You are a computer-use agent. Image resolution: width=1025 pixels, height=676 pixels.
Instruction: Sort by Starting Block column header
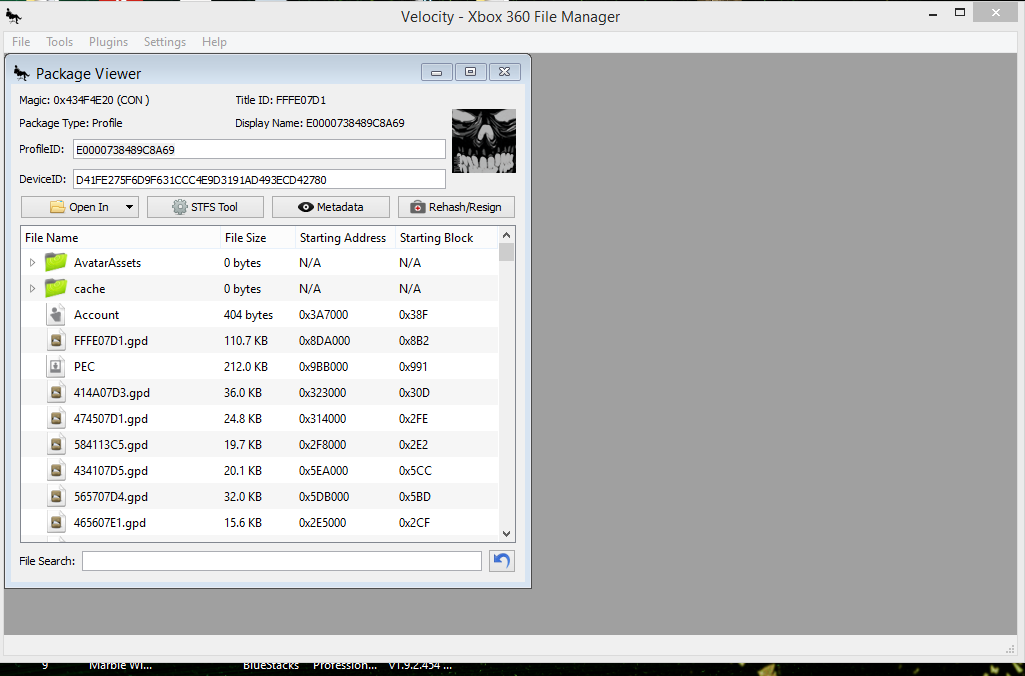[x=446, y=238]
